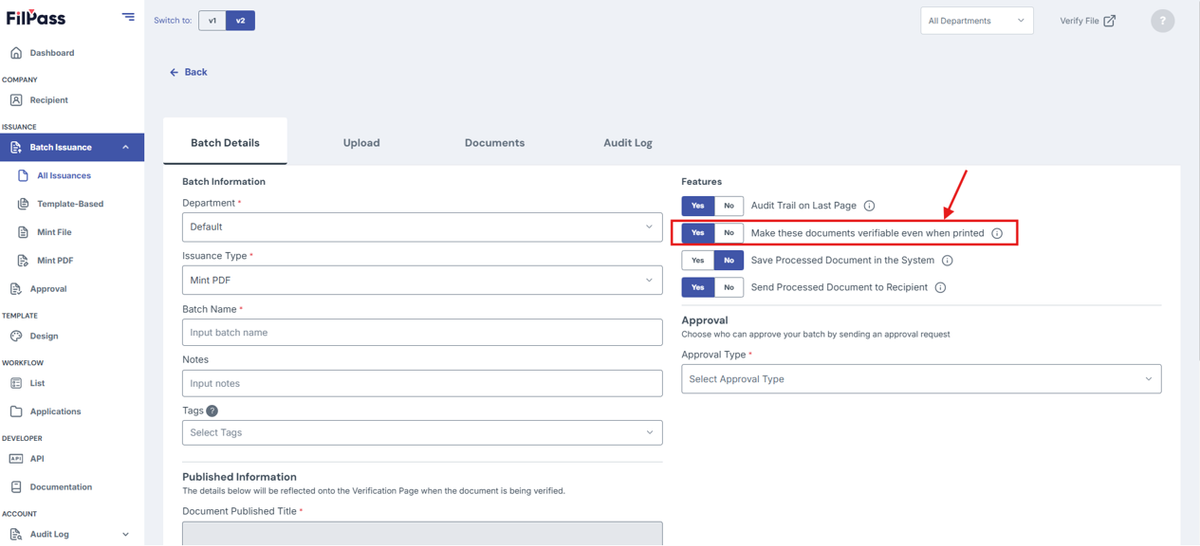Switch to the Audit Log tab
The width and height of the screenshot is (1200, 546).
coord(628,143)
